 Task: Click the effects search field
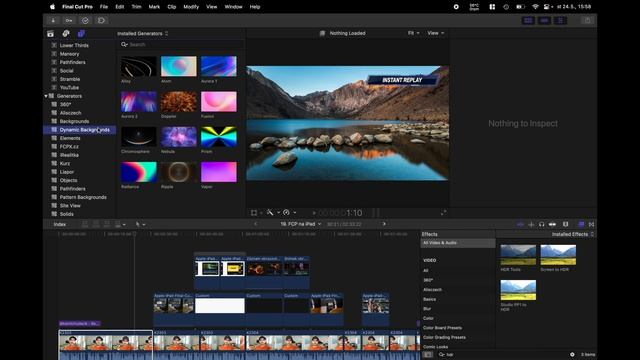tap(502, 354)
